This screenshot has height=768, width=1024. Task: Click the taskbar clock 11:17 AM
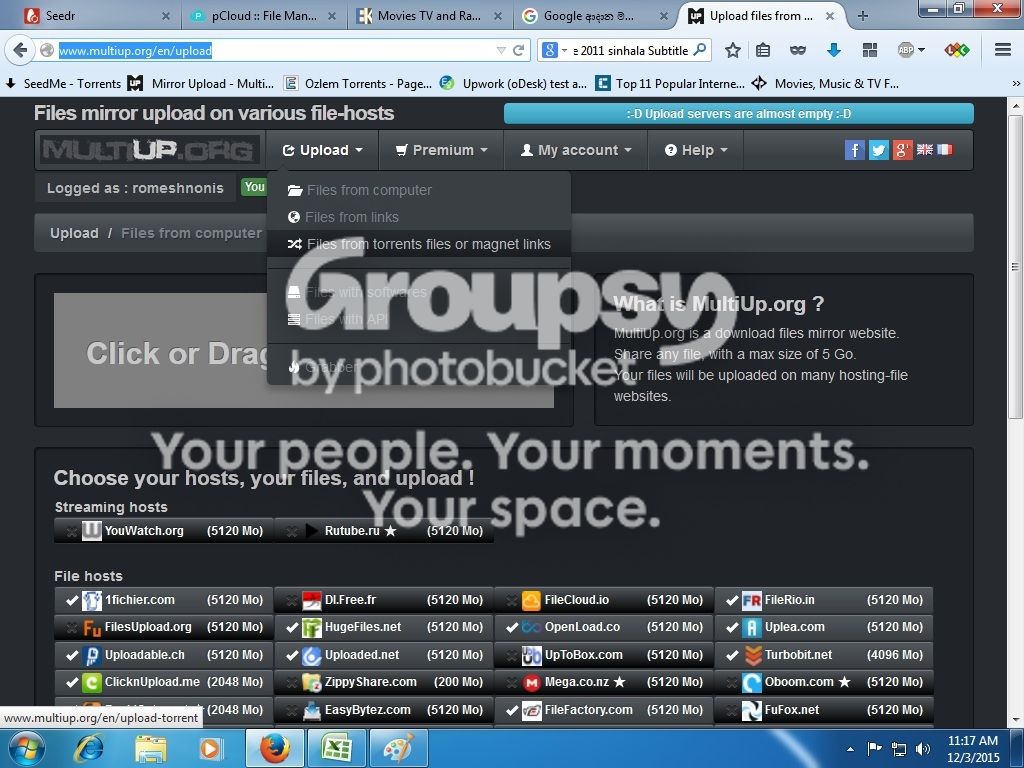[x=972, y=748]
